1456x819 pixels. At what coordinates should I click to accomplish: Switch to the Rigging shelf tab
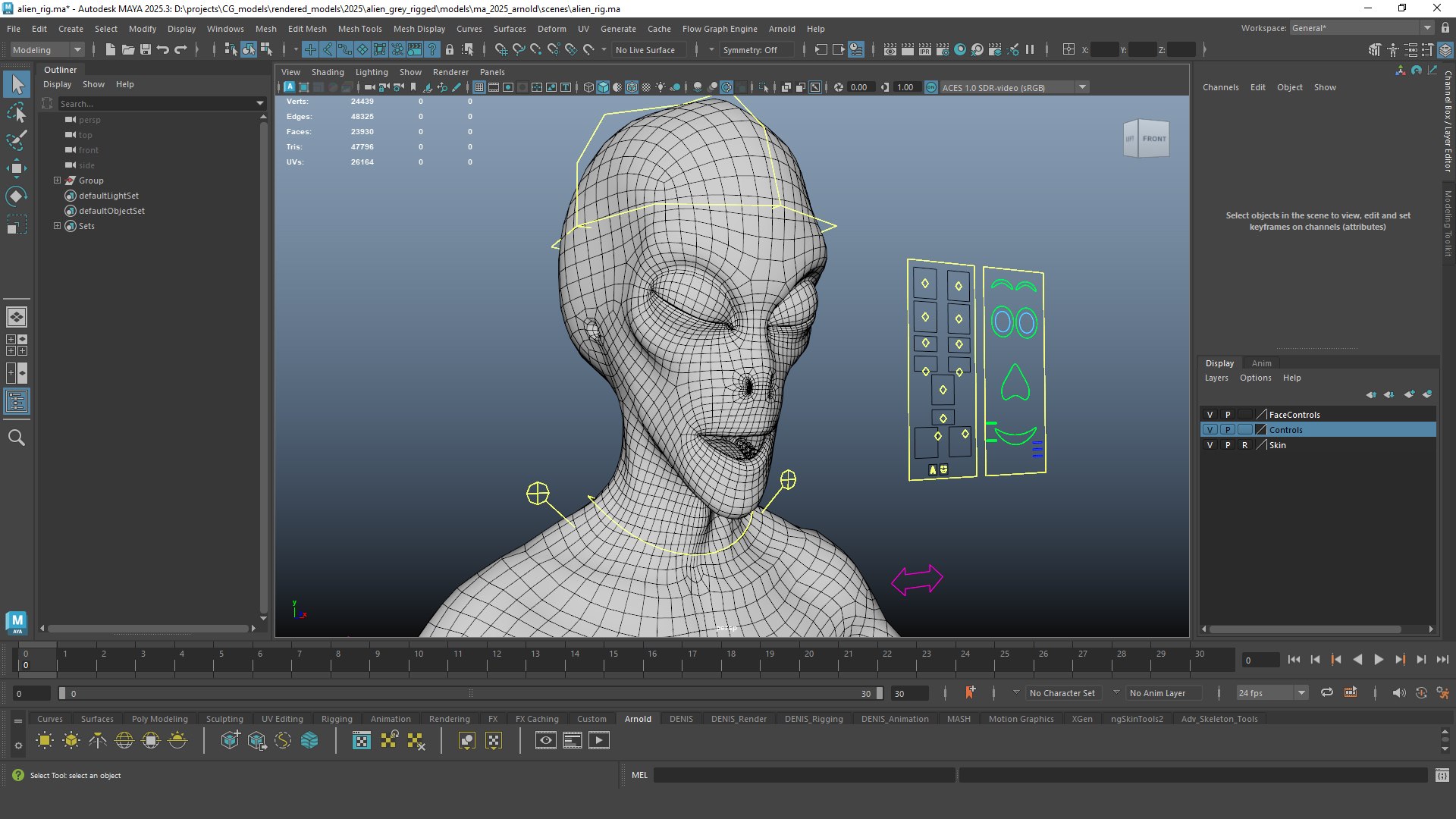click(x=337, y=719)
